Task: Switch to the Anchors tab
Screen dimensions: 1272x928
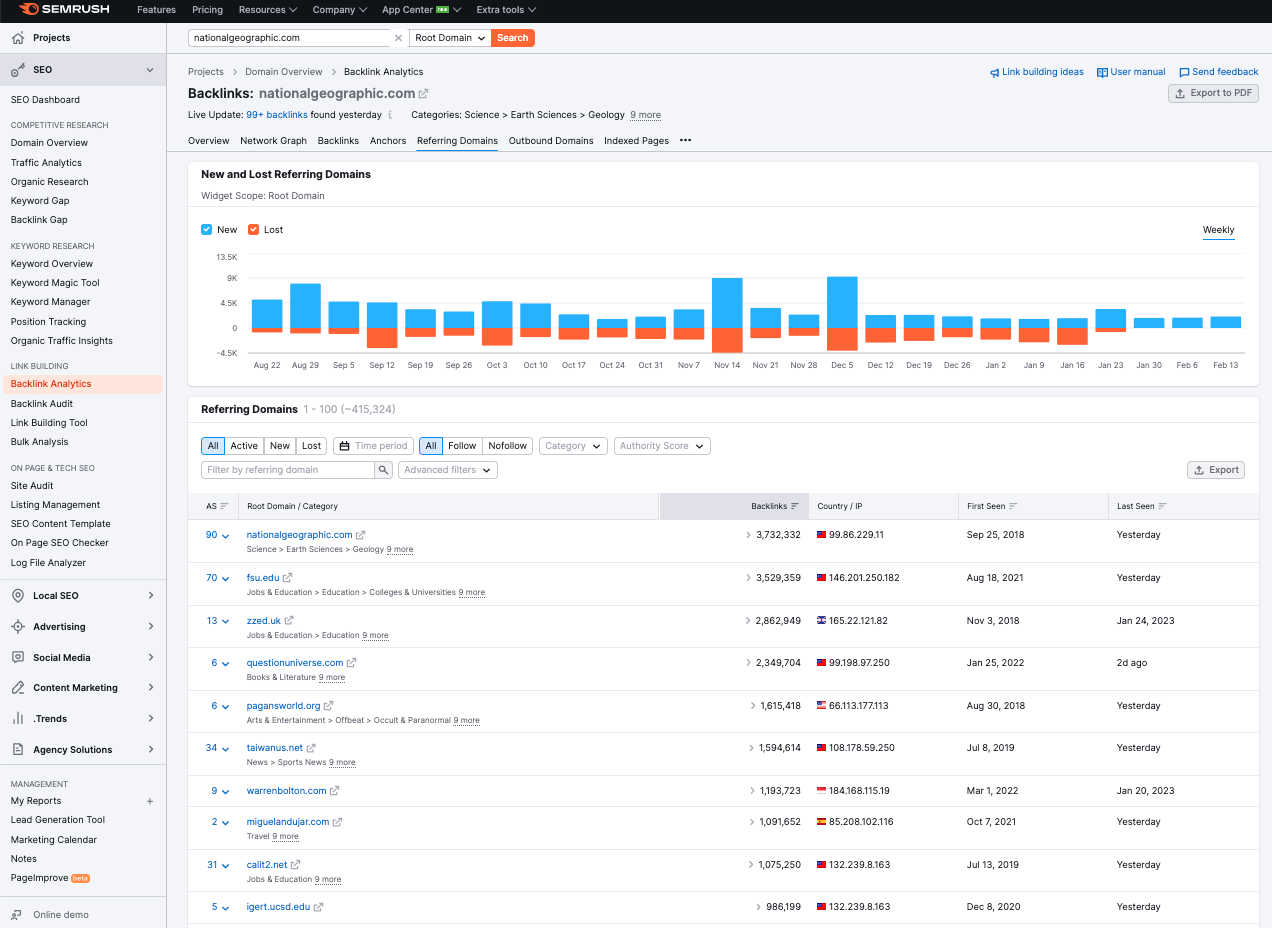Action: (x=388, y=141)
